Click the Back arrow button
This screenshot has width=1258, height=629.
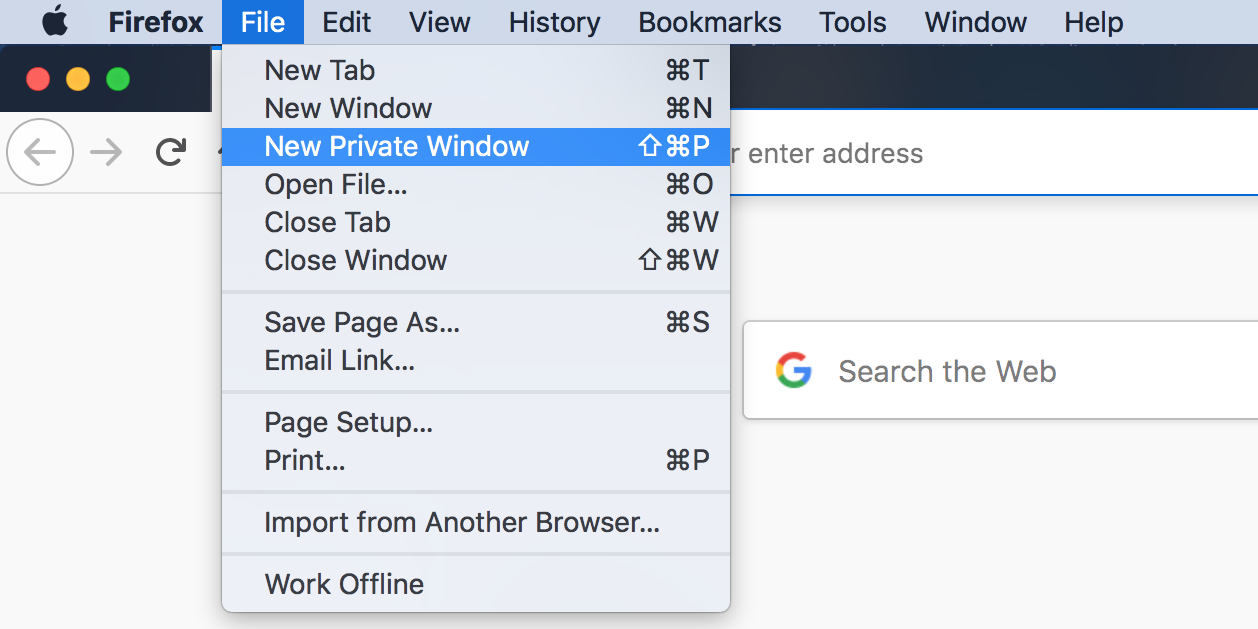(x=39, y=152)
